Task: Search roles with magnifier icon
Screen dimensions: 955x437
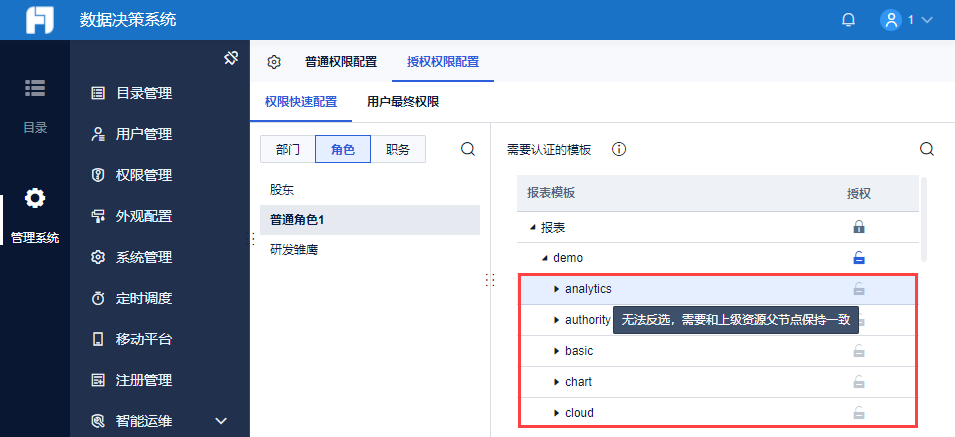Action: click(468, 149)
